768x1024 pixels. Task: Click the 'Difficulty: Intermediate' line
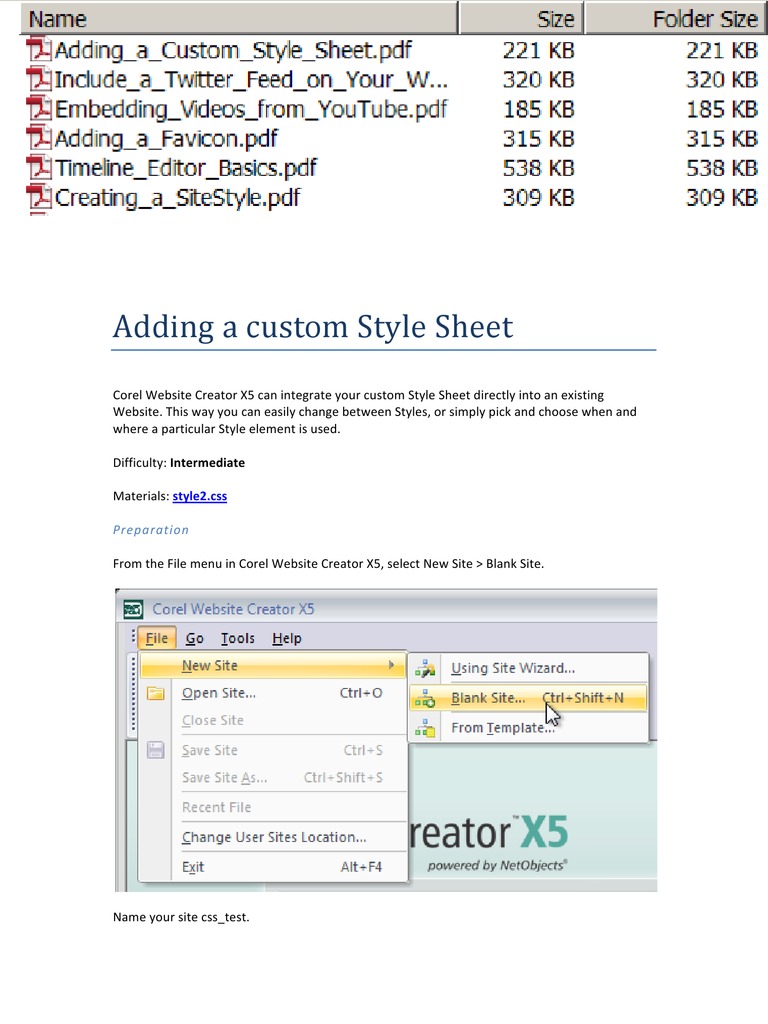click(179, 462)
